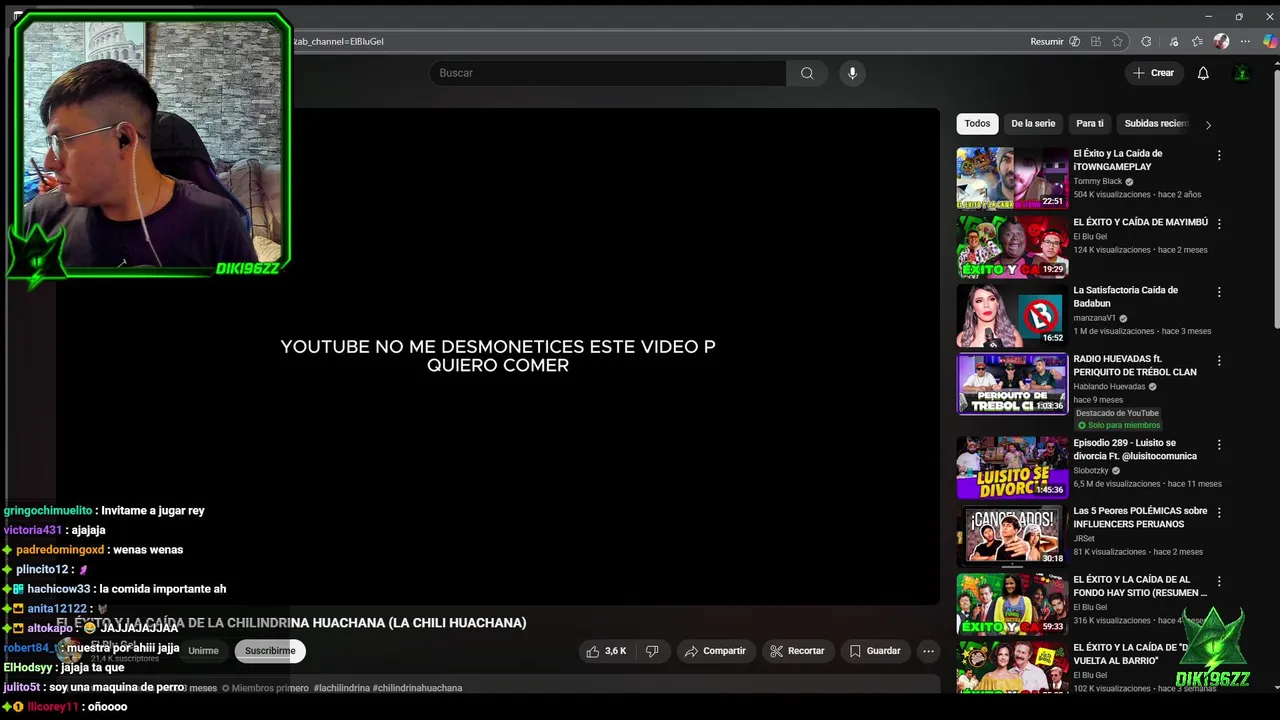Open split screen or apps icon in address bar
The image size is (1280, 720).
tap(1096, 41)
